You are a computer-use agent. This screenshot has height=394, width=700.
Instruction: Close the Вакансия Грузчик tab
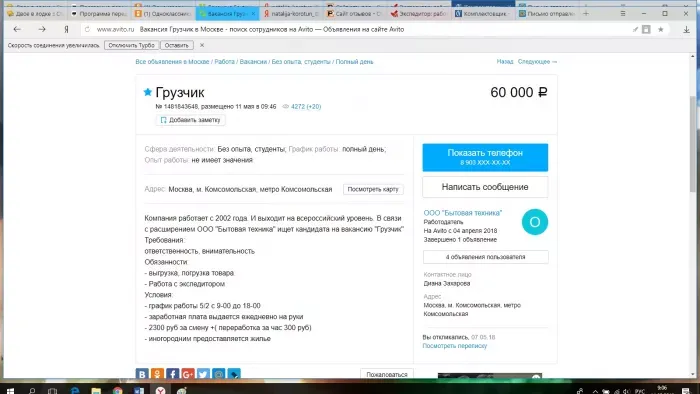click(x=253, y=14)
